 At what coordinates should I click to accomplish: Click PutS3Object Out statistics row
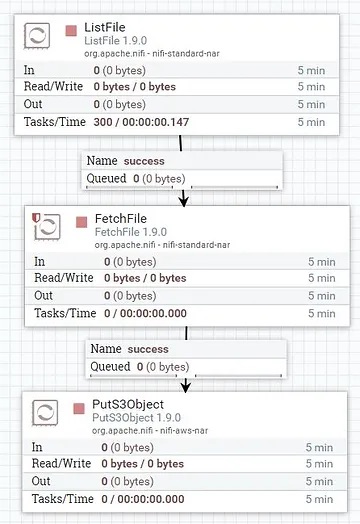tap(185, 481)
